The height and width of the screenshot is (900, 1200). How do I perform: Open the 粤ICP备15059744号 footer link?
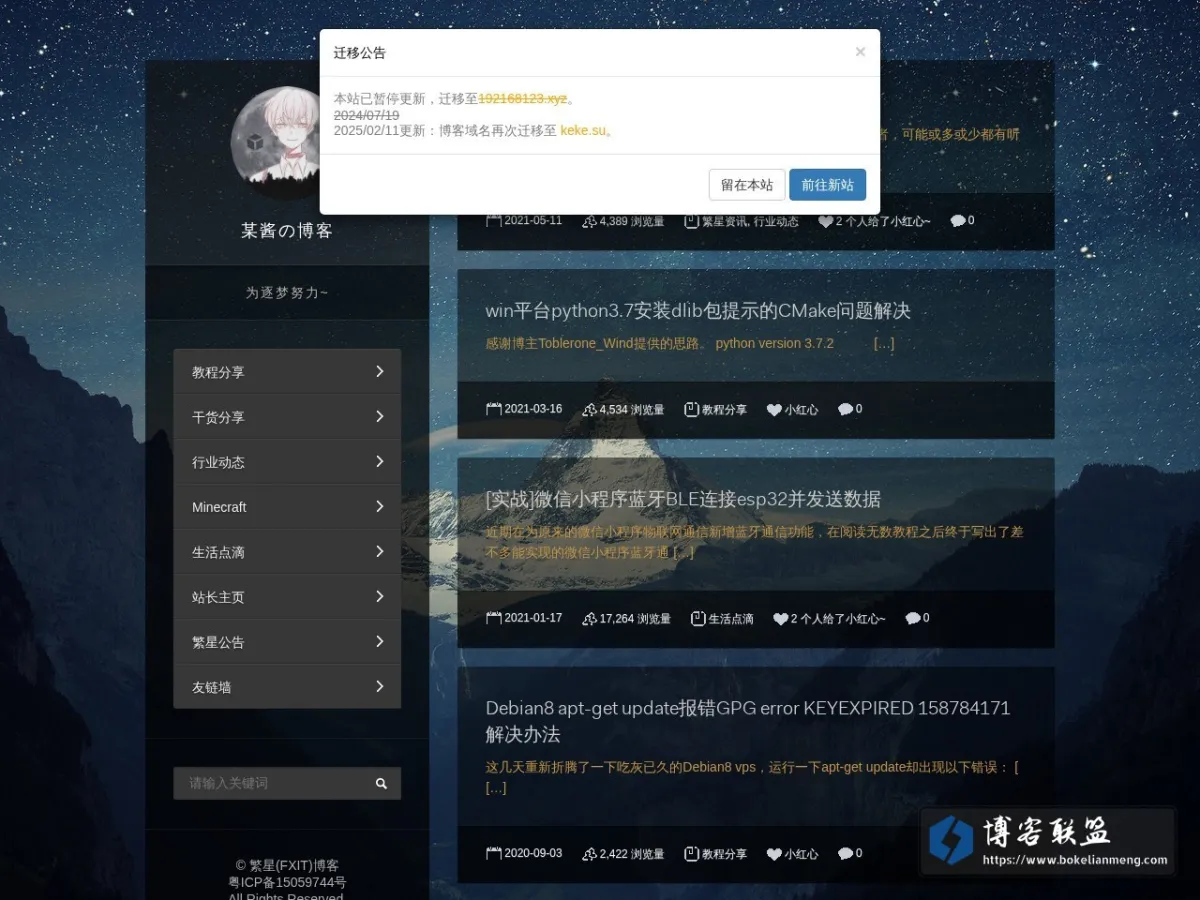pyautogui.click(x=287, y=883)
